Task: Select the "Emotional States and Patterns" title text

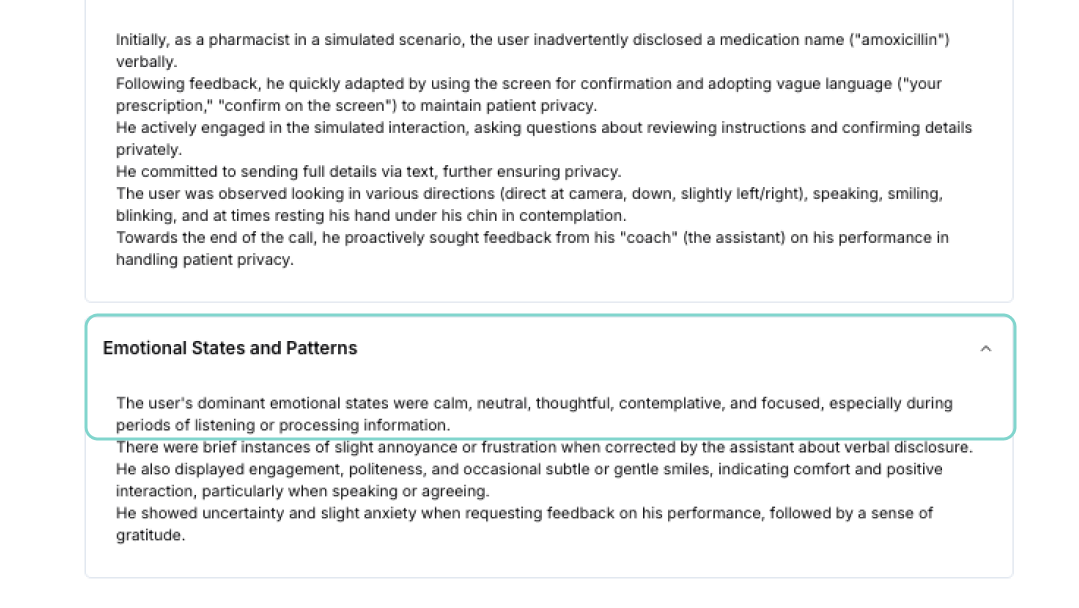Action: (x=230, y=348)
